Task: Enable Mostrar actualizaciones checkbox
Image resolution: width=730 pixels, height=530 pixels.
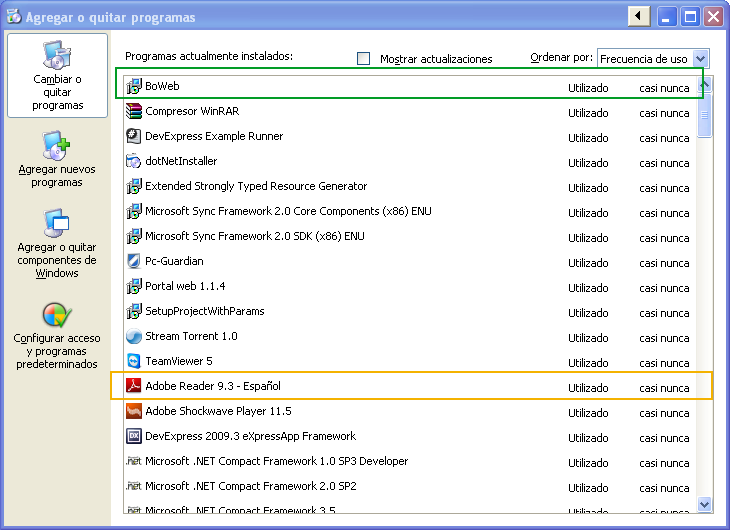Action: coord(364,59)
